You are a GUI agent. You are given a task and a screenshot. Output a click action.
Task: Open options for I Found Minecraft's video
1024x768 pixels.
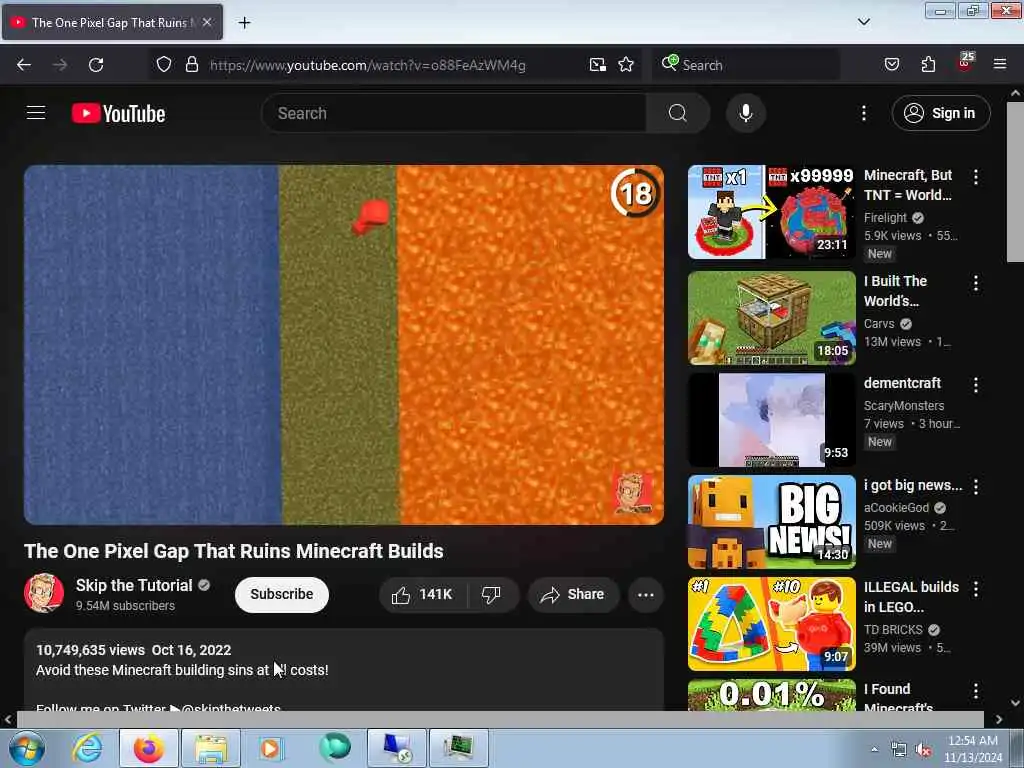coord(975,690)
